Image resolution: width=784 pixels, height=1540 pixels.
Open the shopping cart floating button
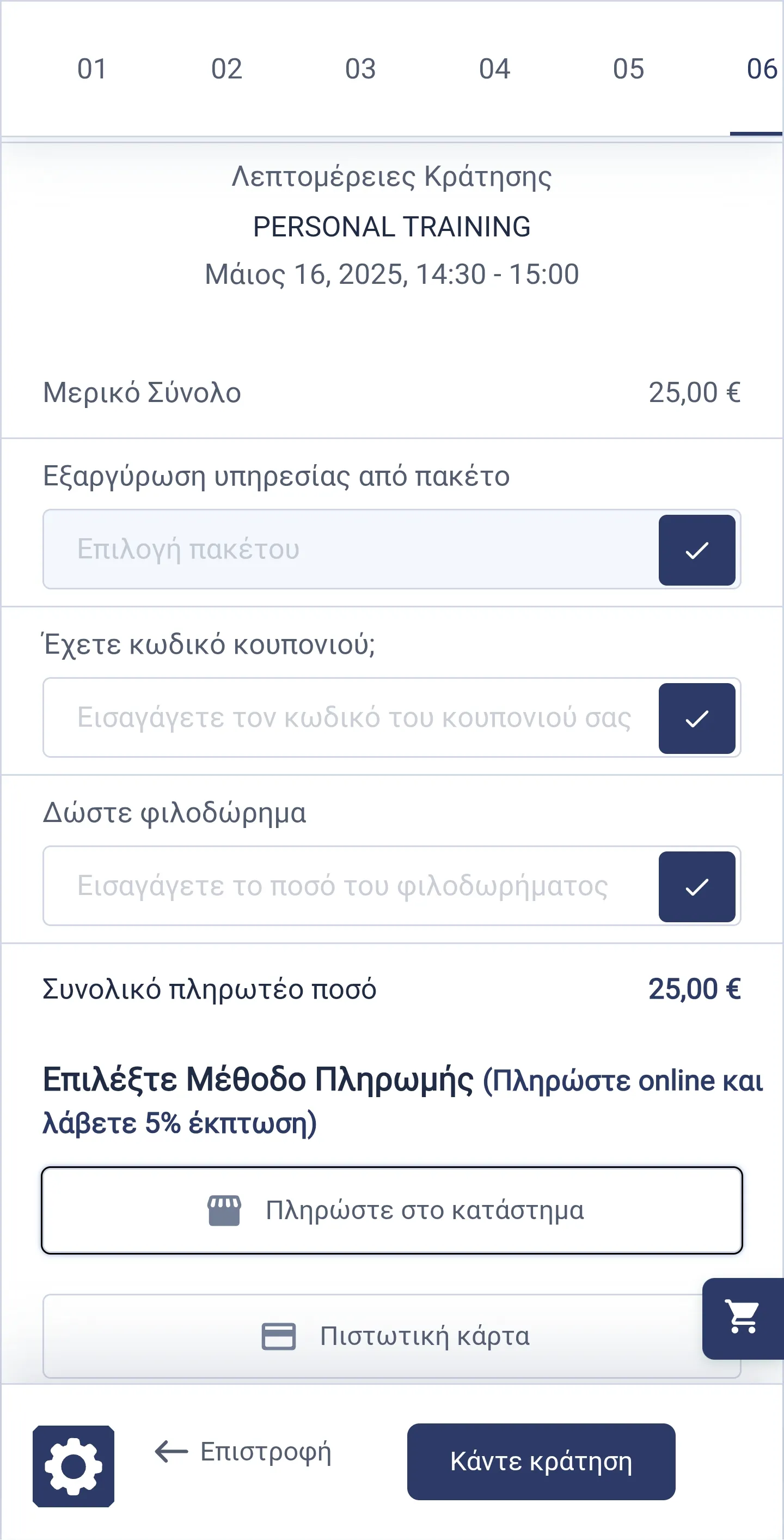(743, 1318)
